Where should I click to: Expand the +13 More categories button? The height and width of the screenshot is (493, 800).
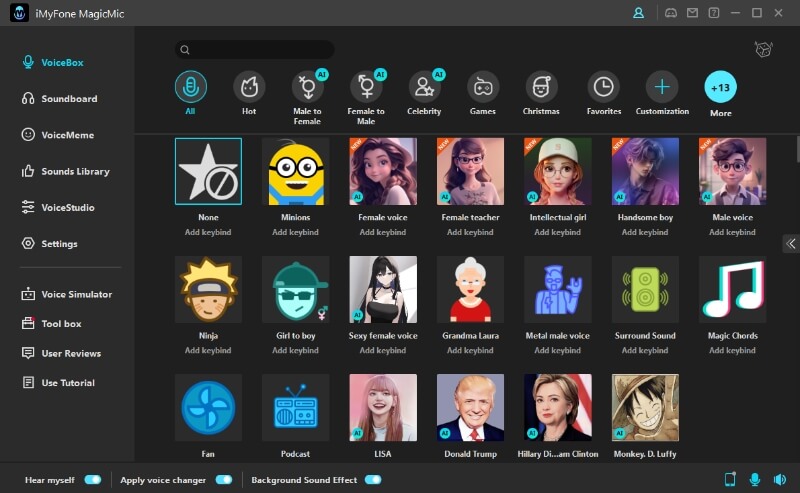pos(720,88)
